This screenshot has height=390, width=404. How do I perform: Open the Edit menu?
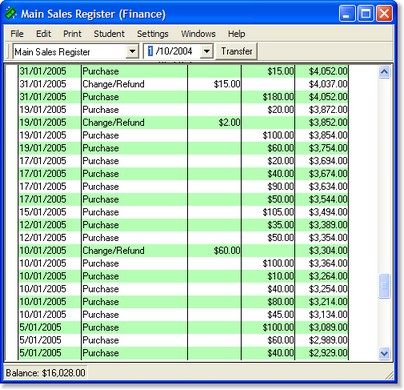[x=43, y=34]
